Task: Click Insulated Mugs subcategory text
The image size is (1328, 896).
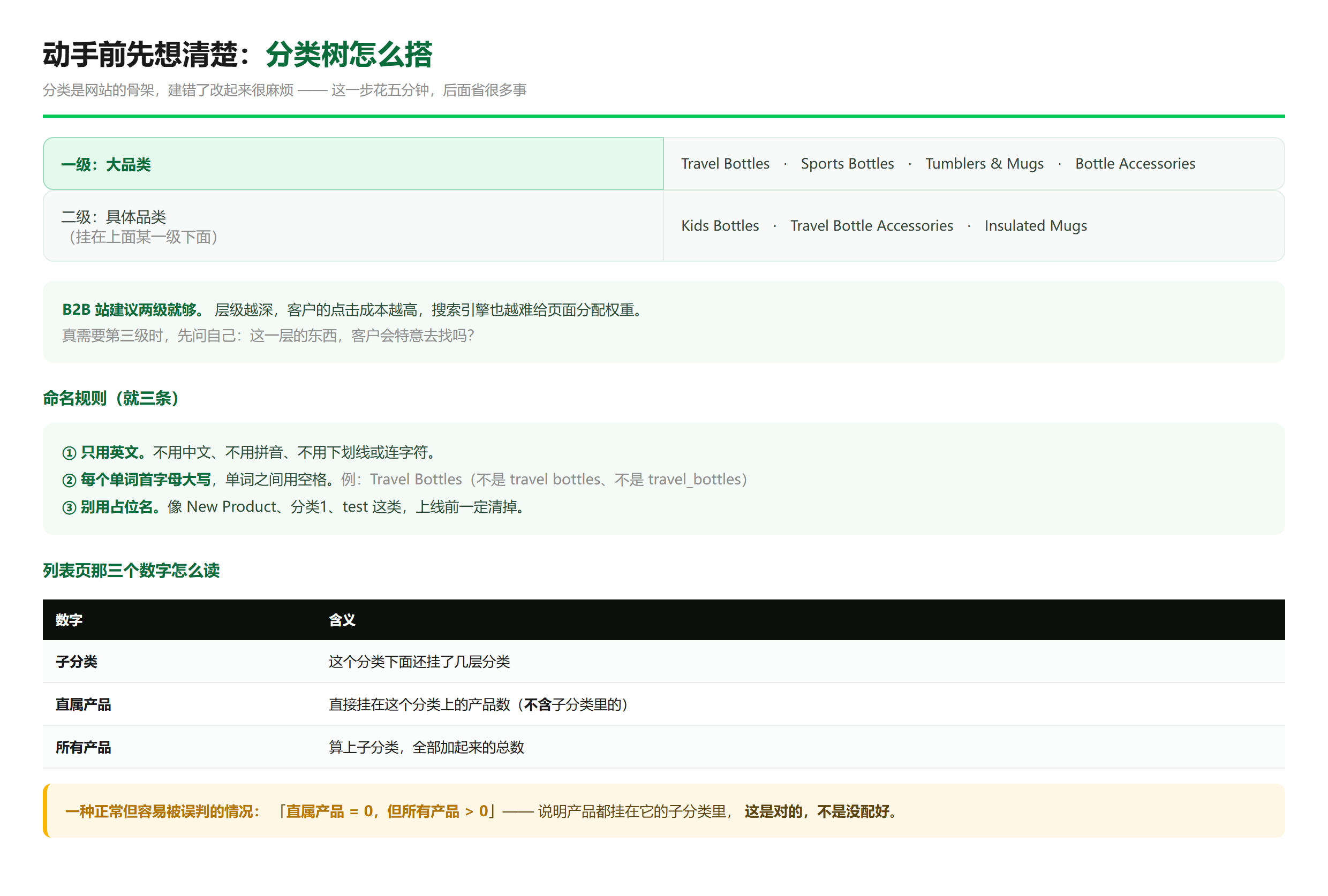Action: [1036, 226]
